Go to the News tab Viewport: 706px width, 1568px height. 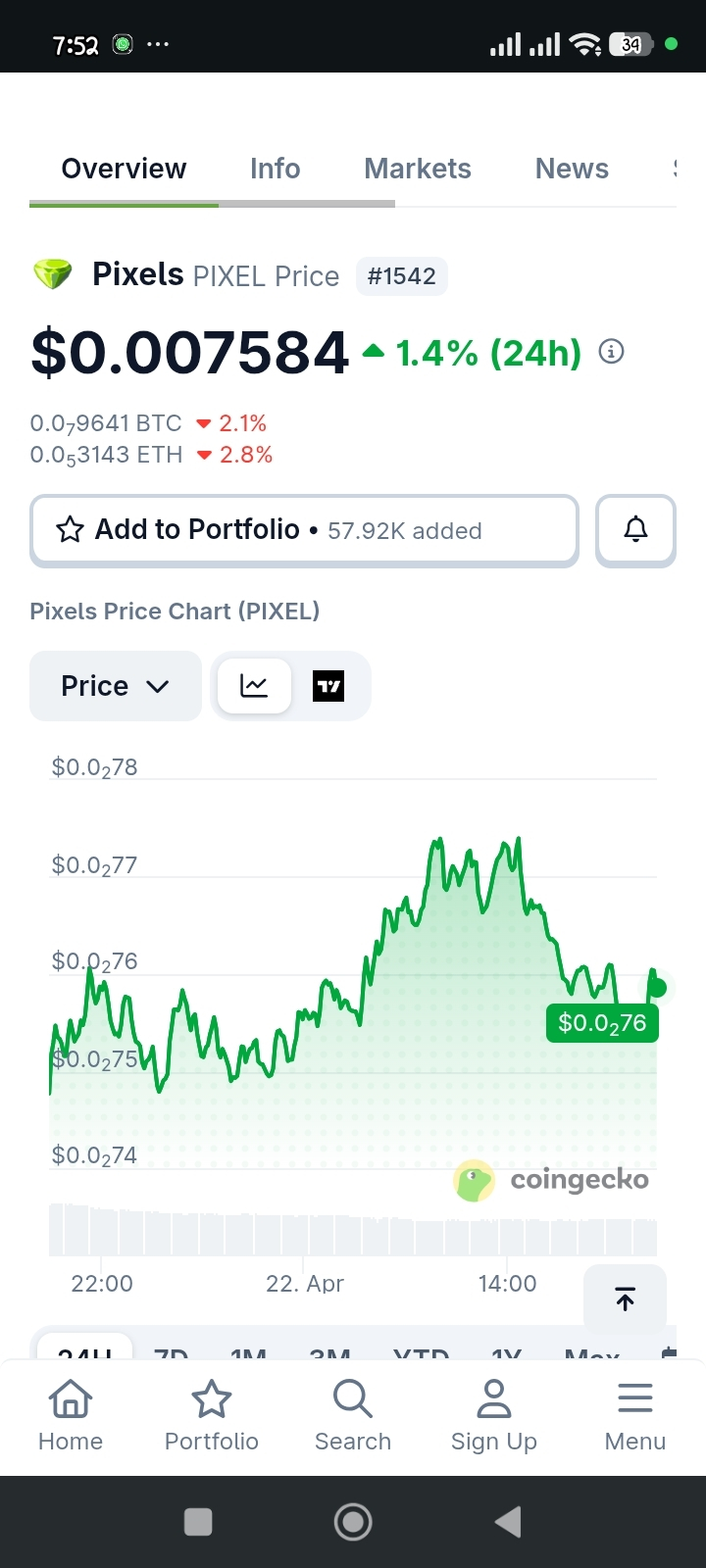click(572, 169)
